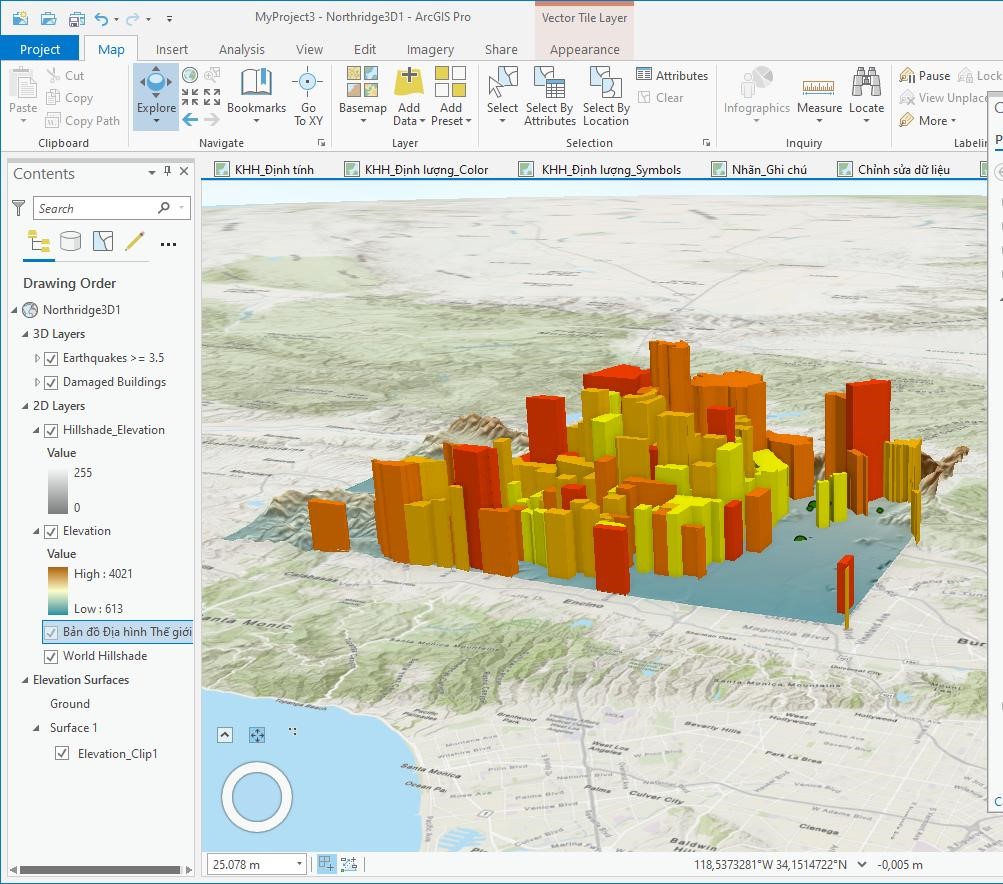Screen dimensions: 1003x884
Task: Click Contents horizontal scrollbar
Action: (99, 869)
